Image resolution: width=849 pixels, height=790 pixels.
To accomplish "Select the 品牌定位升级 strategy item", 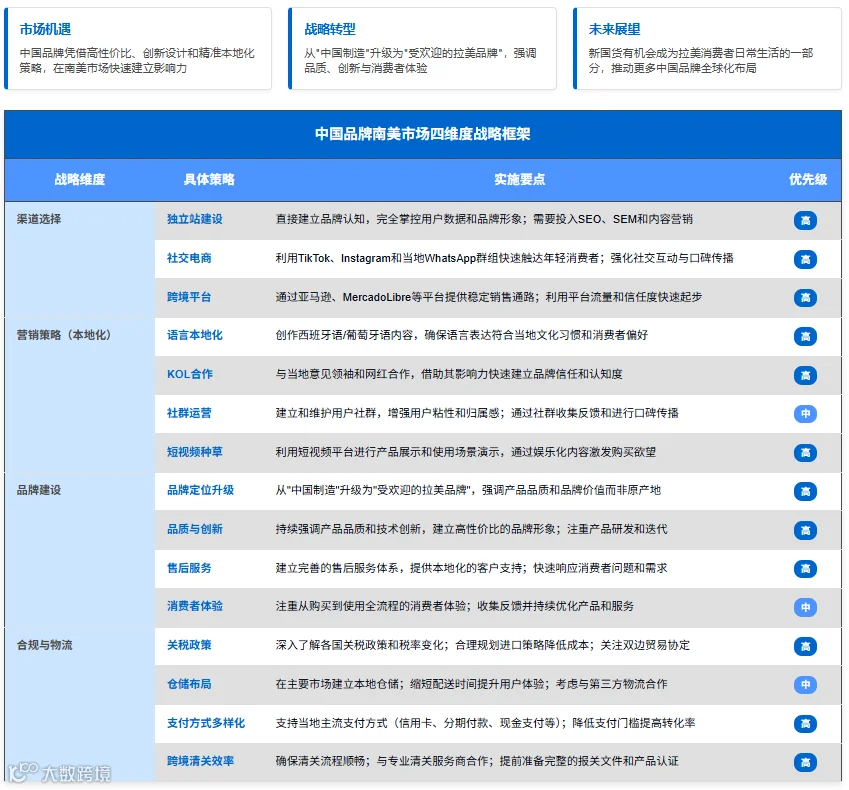I will tap(200, 490).
